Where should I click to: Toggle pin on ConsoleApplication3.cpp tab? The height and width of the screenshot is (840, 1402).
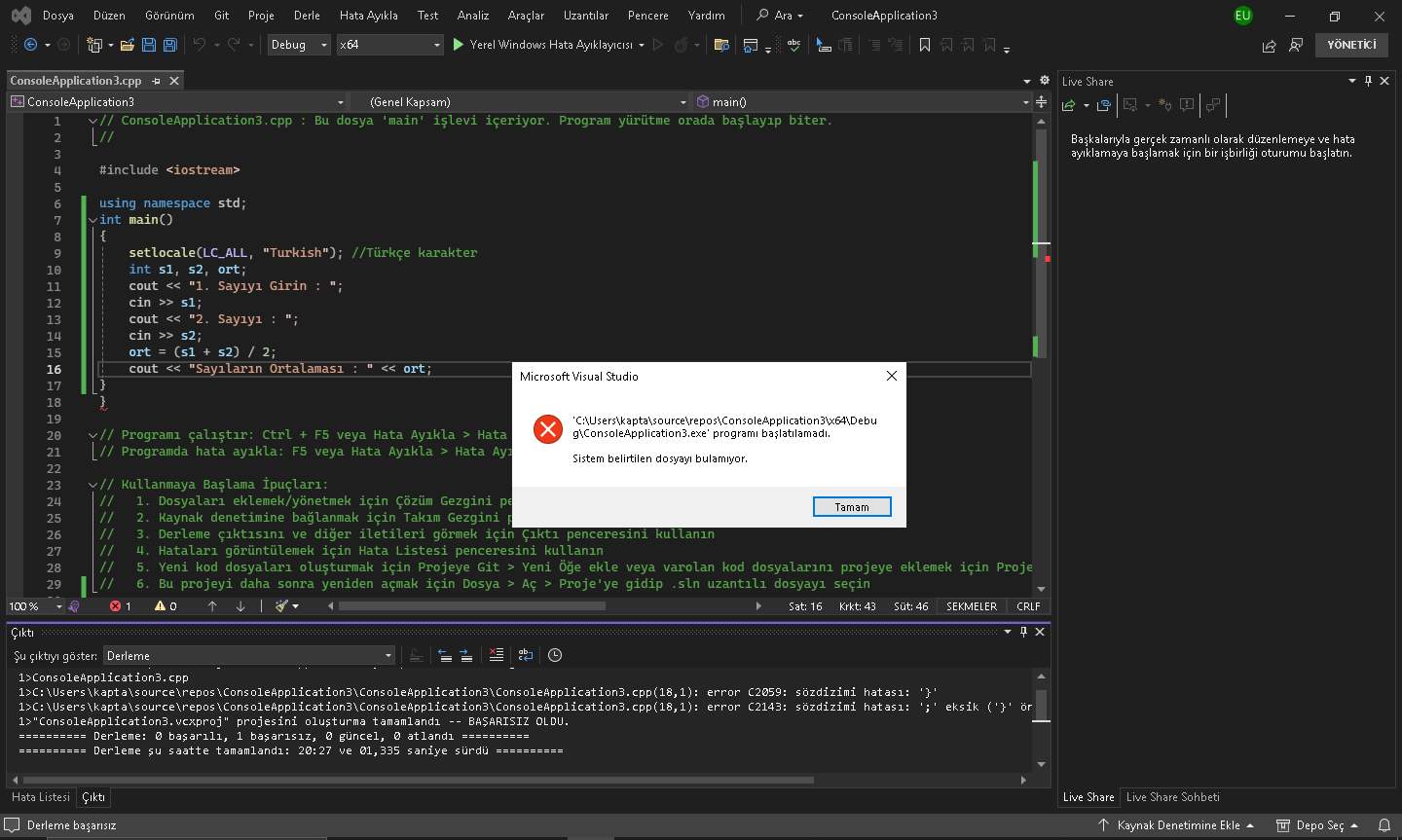(156, 81)
